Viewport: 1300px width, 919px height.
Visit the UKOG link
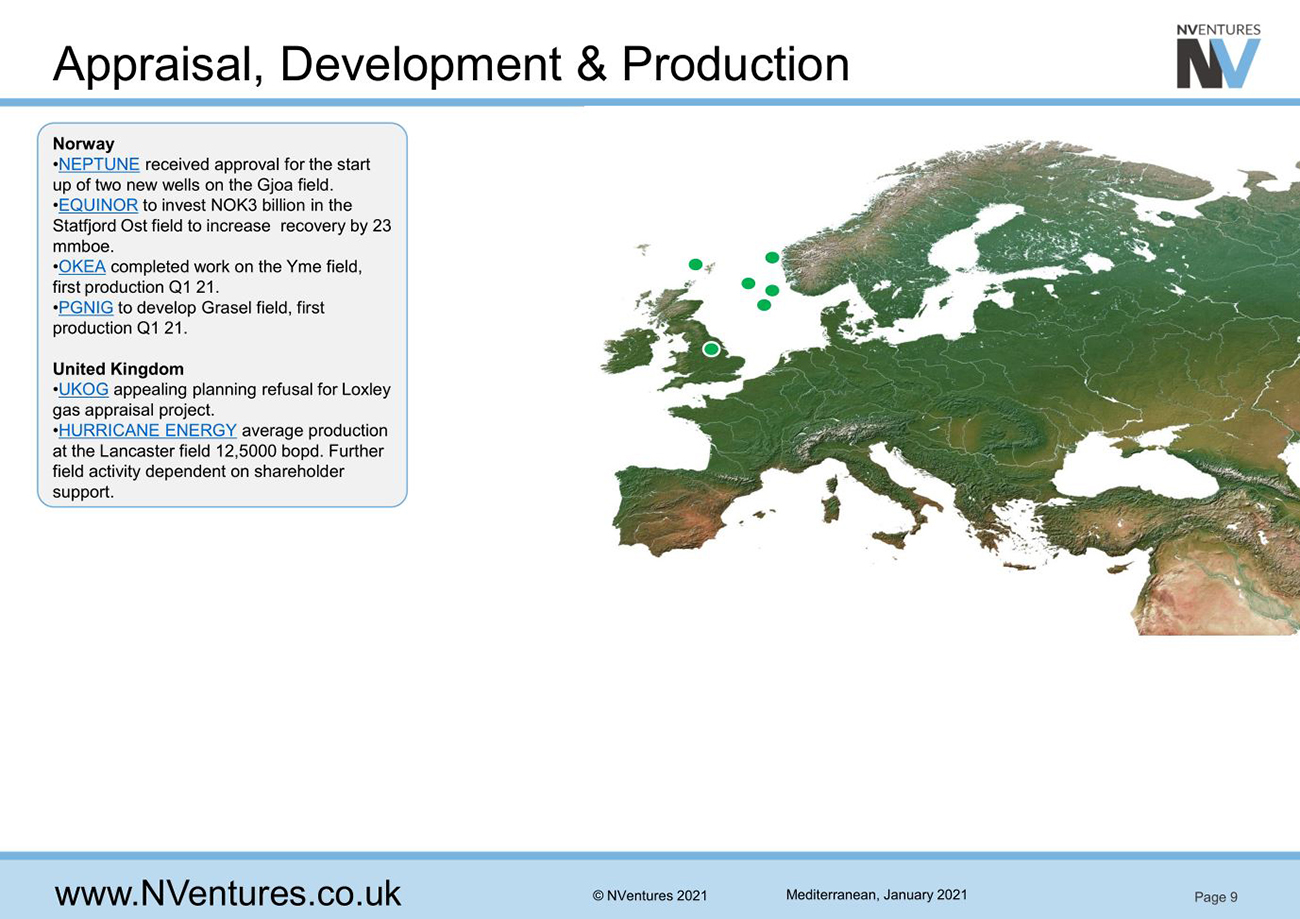click(84, 390)
